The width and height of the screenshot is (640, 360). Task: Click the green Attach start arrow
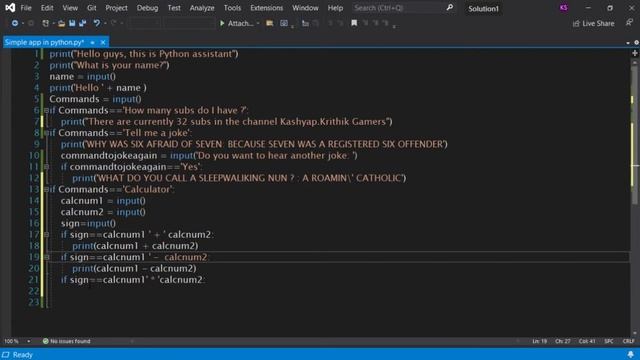[x=222, y=24]
